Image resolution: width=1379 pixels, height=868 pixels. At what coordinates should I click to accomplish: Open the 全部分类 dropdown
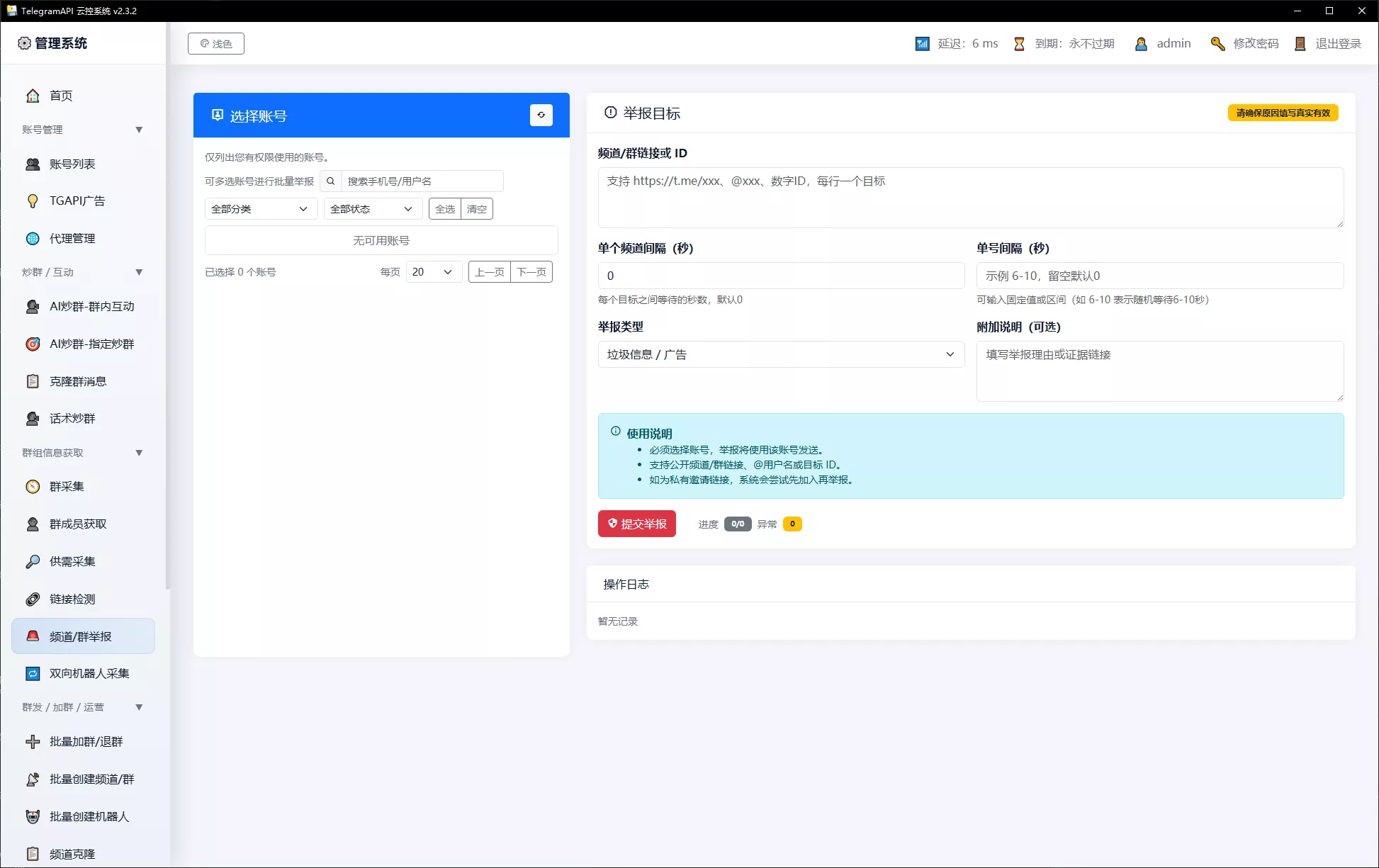[261, 209]
